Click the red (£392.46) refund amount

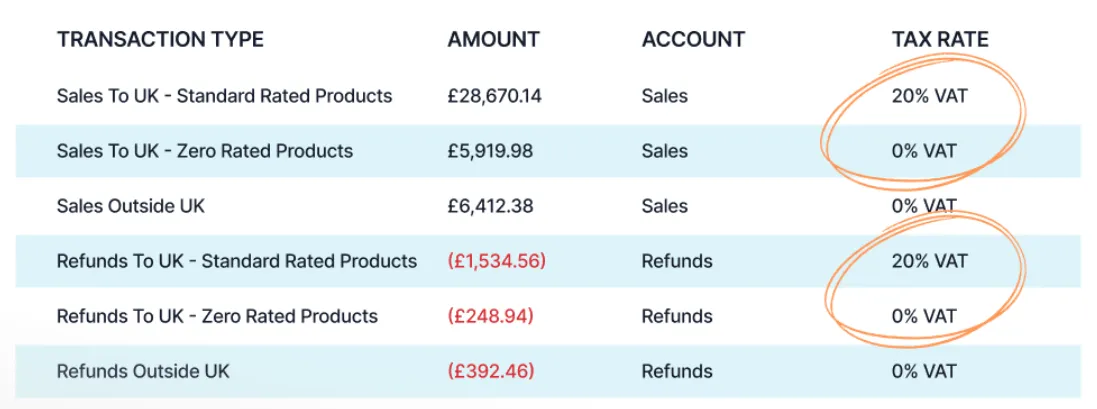click(x=490, y=371)
